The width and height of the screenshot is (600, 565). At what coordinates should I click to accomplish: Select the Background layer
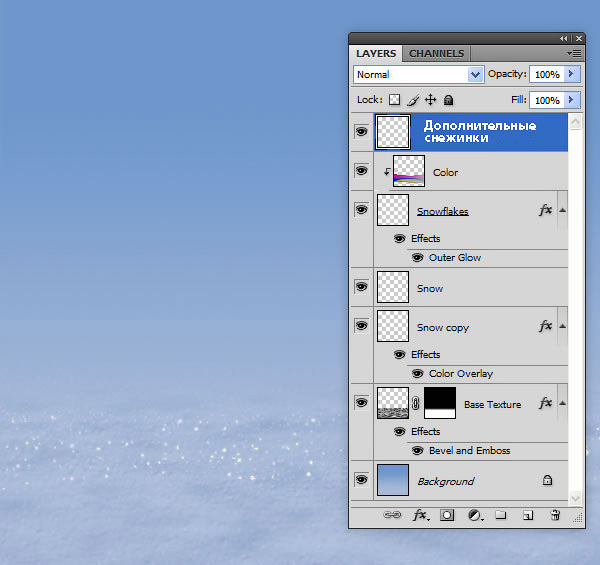471,480
